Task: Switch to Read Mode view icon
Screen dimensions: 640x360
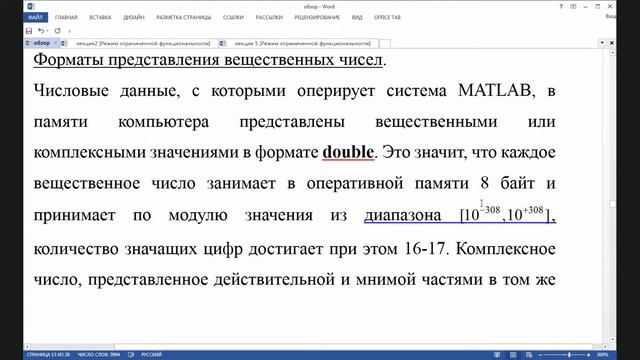Action: (497, 355)
